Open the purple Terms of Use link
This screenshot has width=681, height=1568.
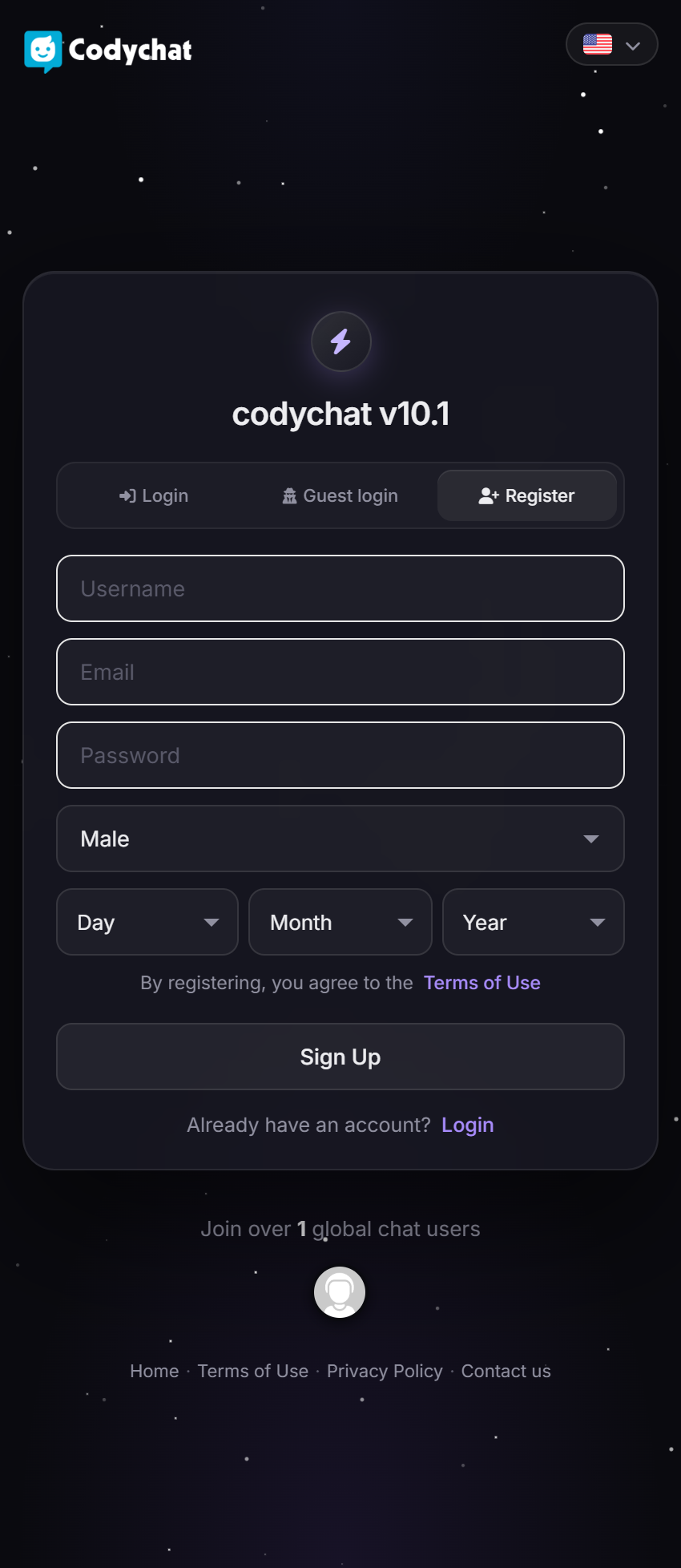[x=482, y=983]
